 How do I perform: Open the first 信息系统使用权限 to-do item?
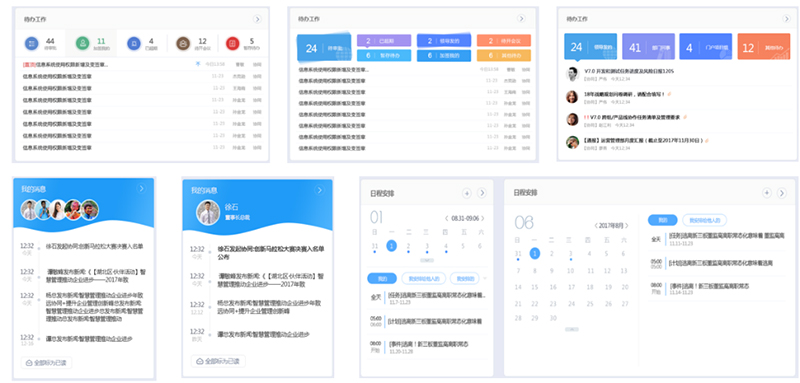[x=65, y=65]
